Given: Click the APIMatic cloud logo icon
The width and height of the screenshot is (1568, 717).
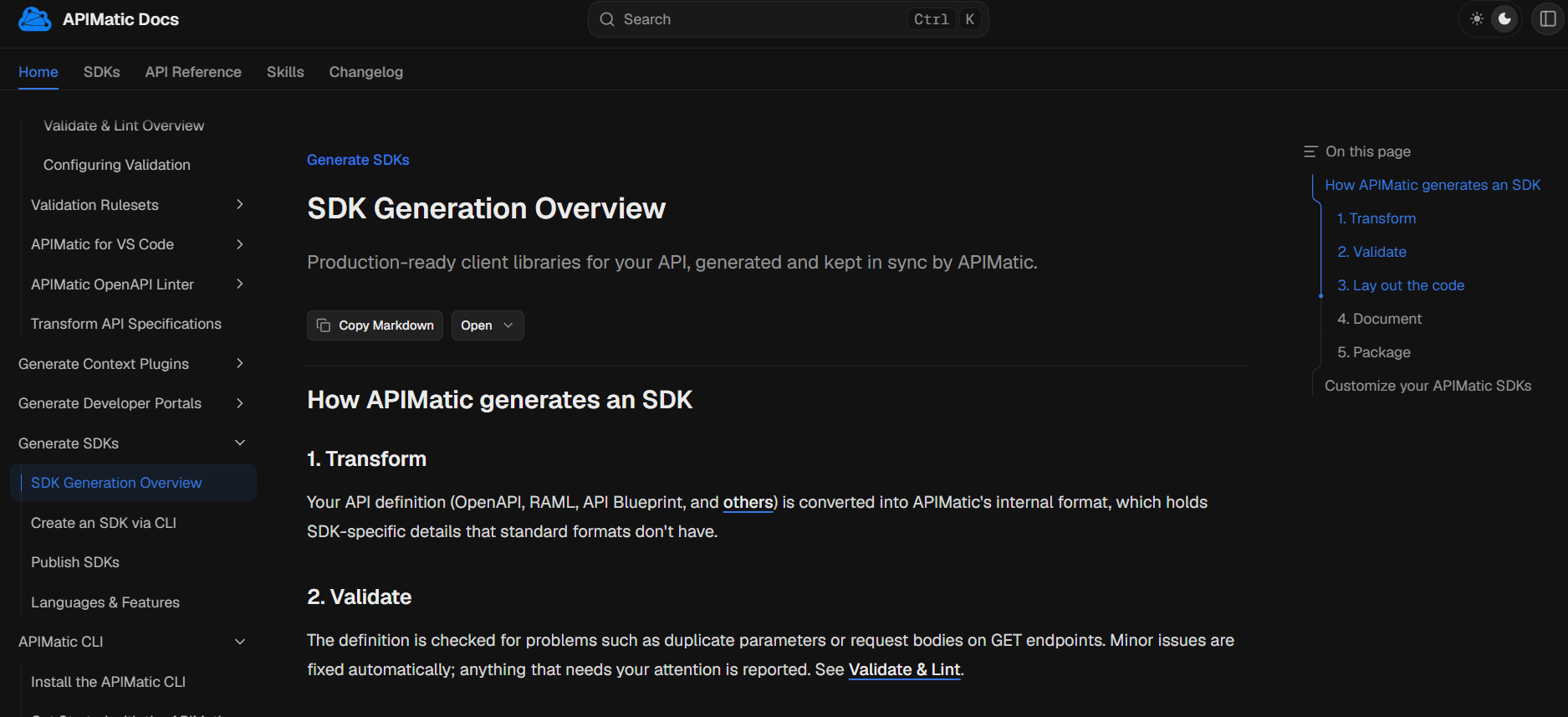Looking at the screenshot, I should tap(34, 19).
